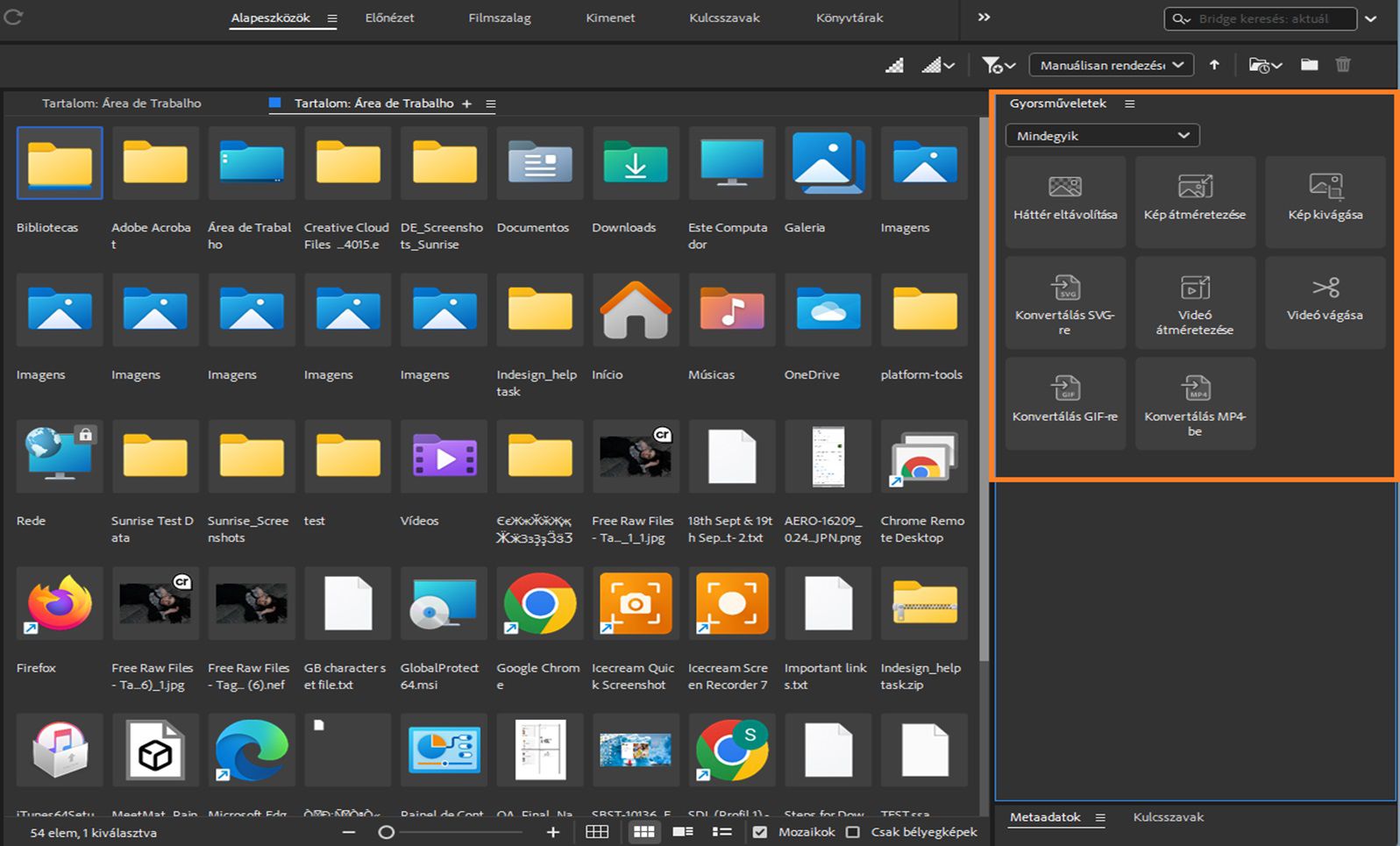
Task: Select the Este Computador item
Action: click(732, 163)
